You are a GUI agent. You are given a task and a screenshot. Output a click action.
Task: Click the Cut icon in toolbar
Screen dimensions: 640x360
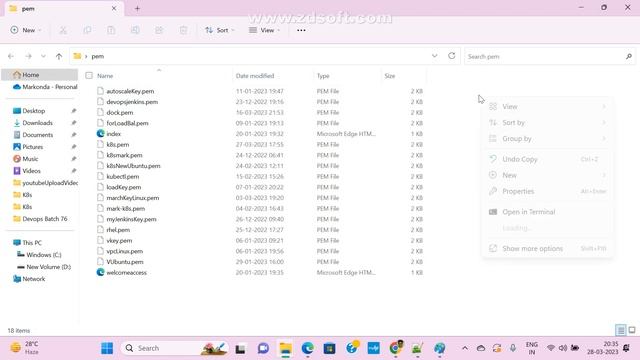63,30
